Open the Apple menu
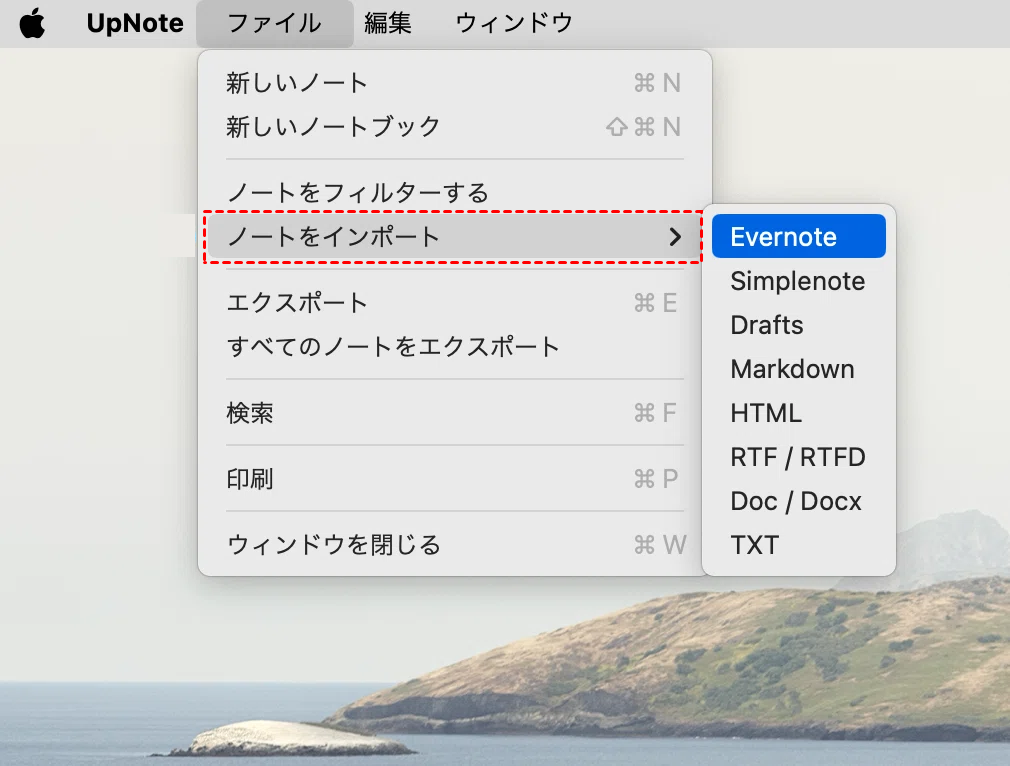The height and width of the screenshot is (766, 1010). point(32,23)
